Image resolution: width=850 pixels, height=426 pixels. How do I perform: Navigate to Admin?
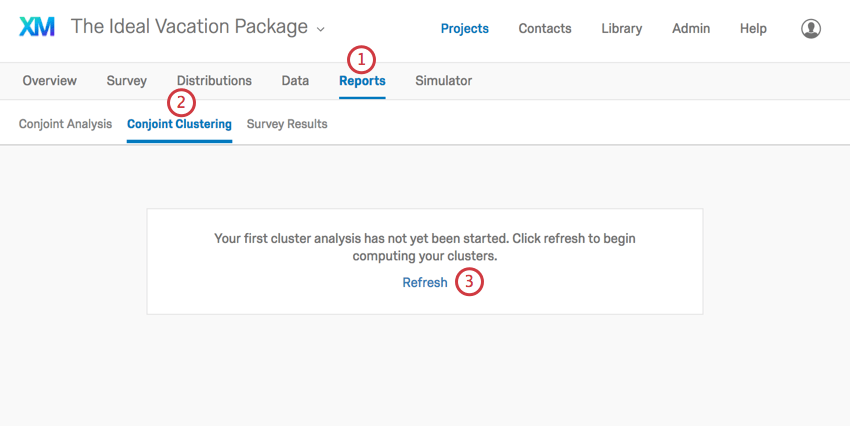[x=691, y=29]
